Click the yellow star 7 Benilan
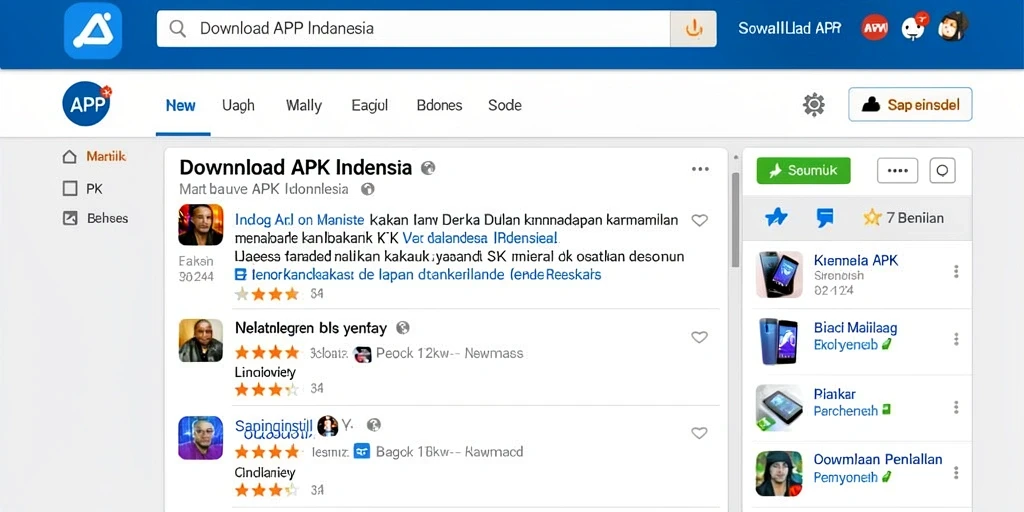Viewport: 1024px width, 512px height. pos(904,217)
